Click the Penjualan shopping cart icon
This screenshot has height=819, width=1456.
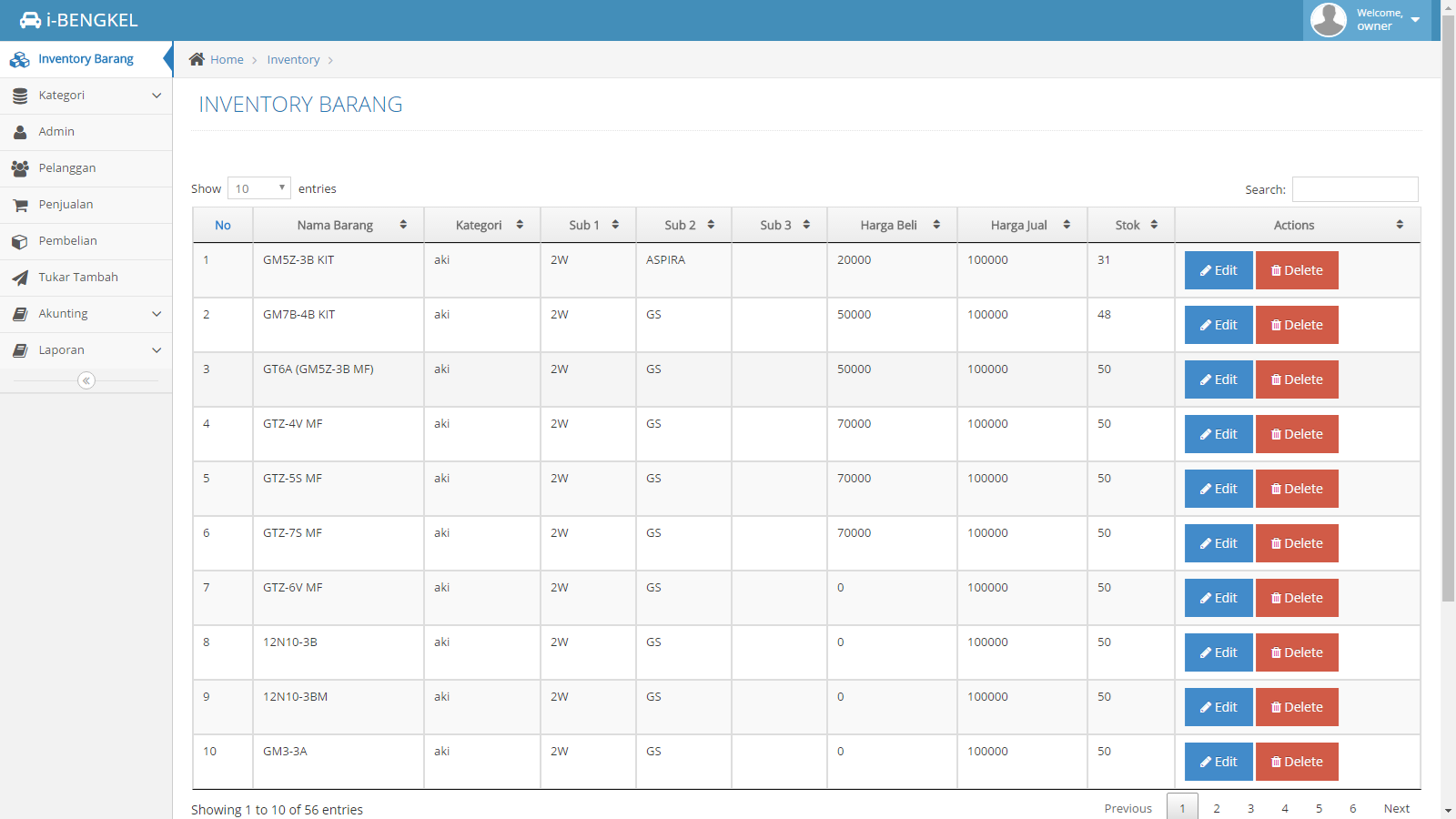(20, 205)
